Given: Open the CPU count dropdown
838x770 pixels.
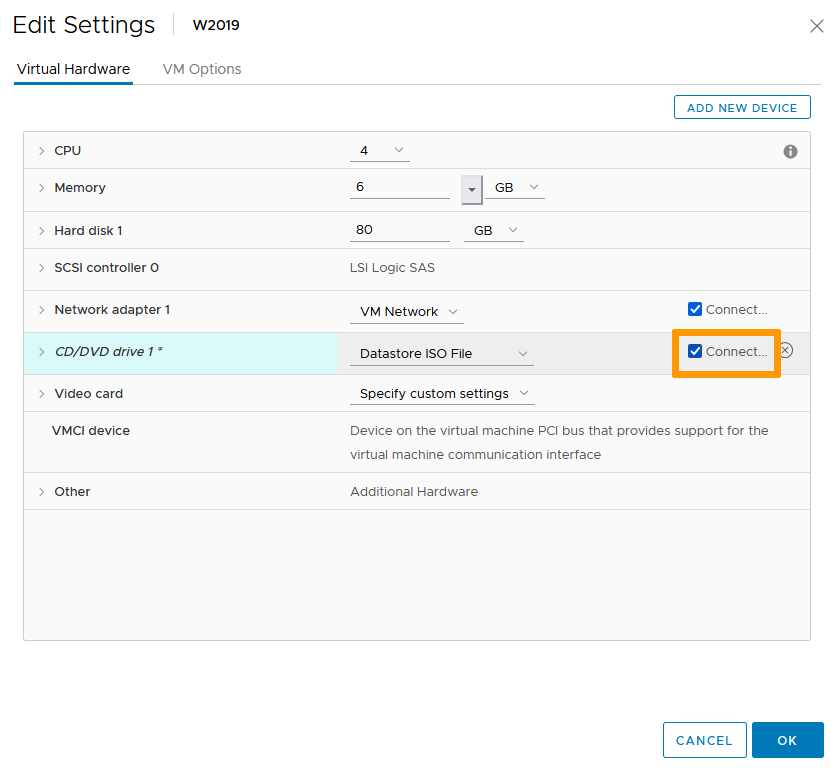Looking at the screenshot, I should [x=379, y=151].
